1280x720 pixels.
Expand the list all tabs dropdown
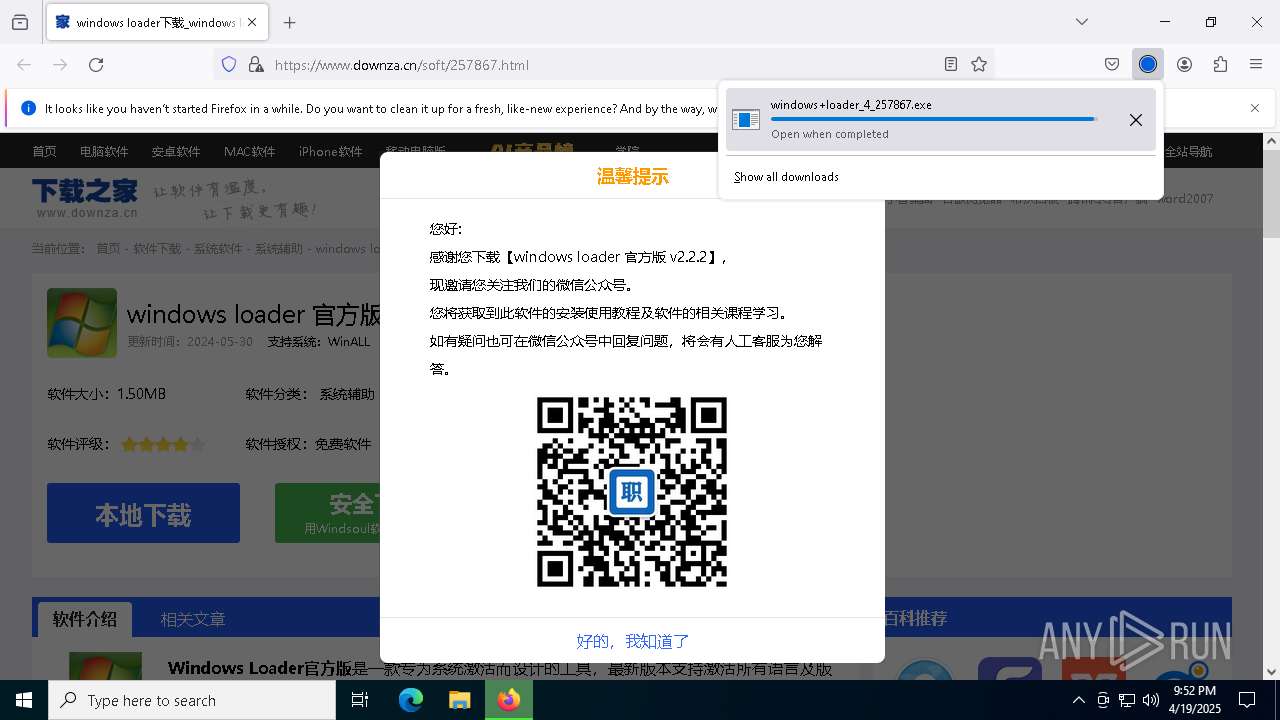[1082, 22]
